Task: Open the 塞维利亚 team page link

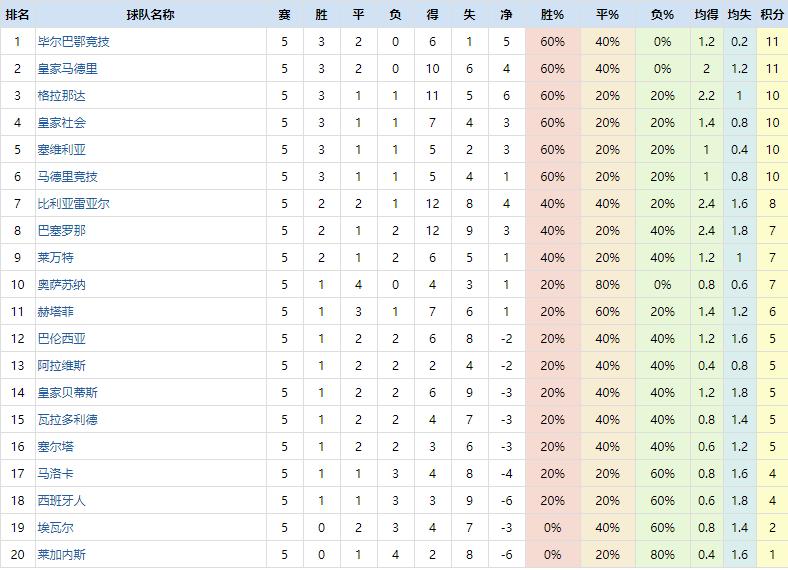Action: click(61, 150)
